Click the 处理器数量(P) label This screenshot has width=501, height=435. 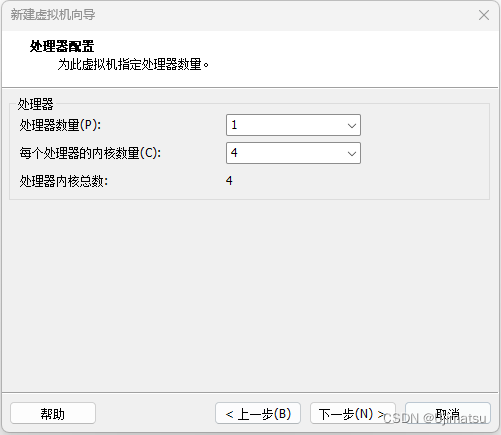pyautogui.click(x=60, y=125)
